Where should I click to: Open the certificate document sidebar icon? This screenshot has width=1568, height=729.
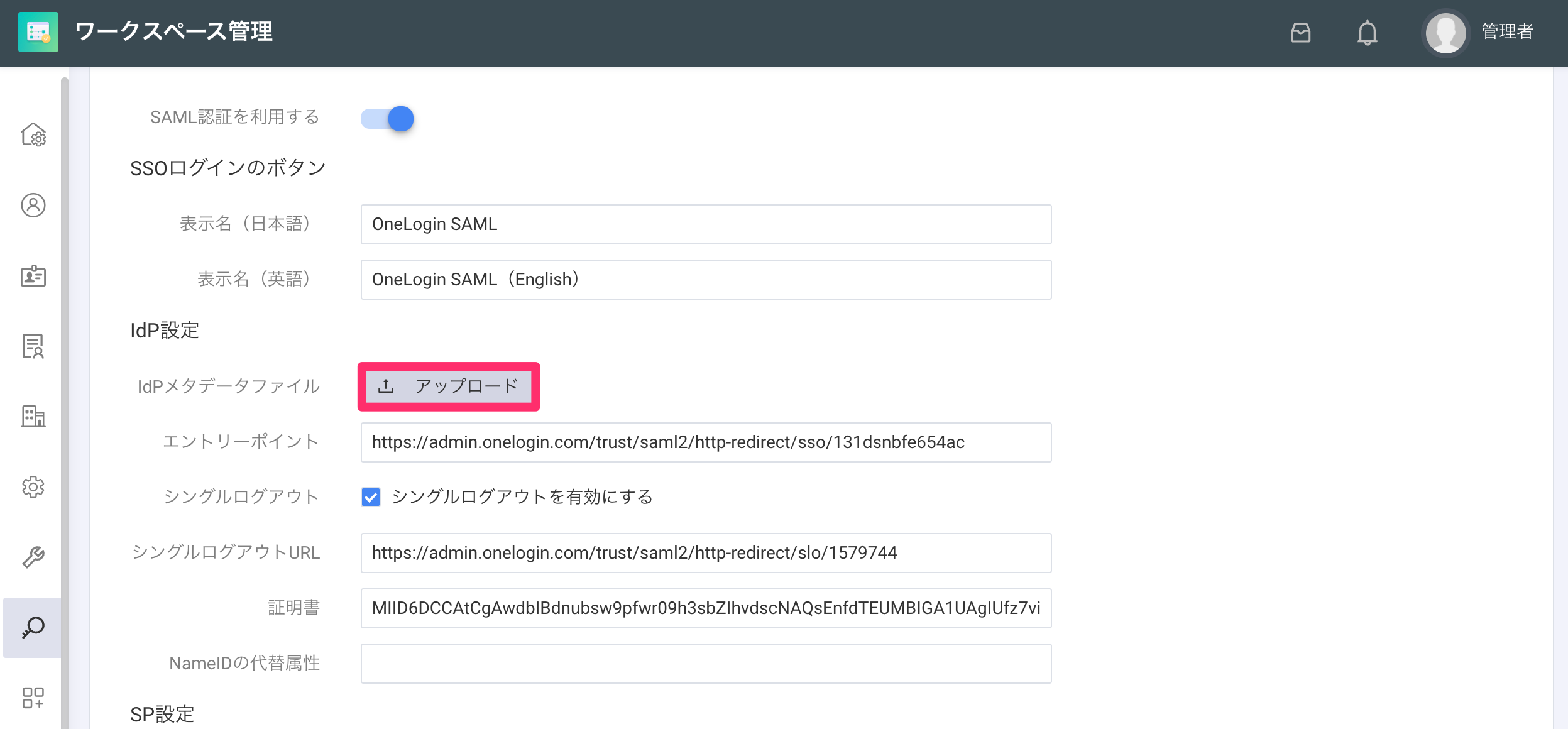(x=33, y=346)
